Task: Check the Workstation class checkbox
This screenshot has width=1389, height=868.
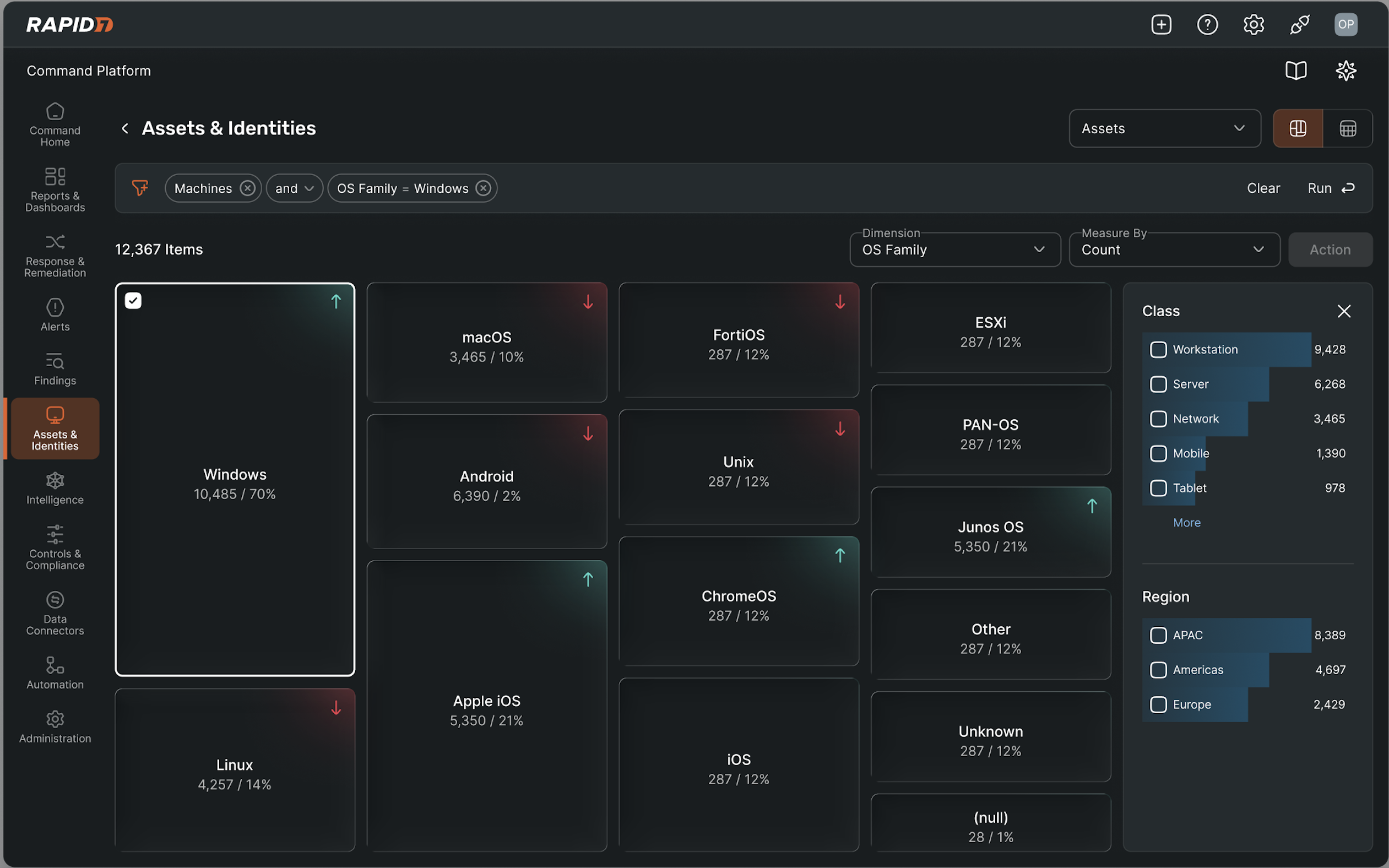Action: [x=1158, y=350]
